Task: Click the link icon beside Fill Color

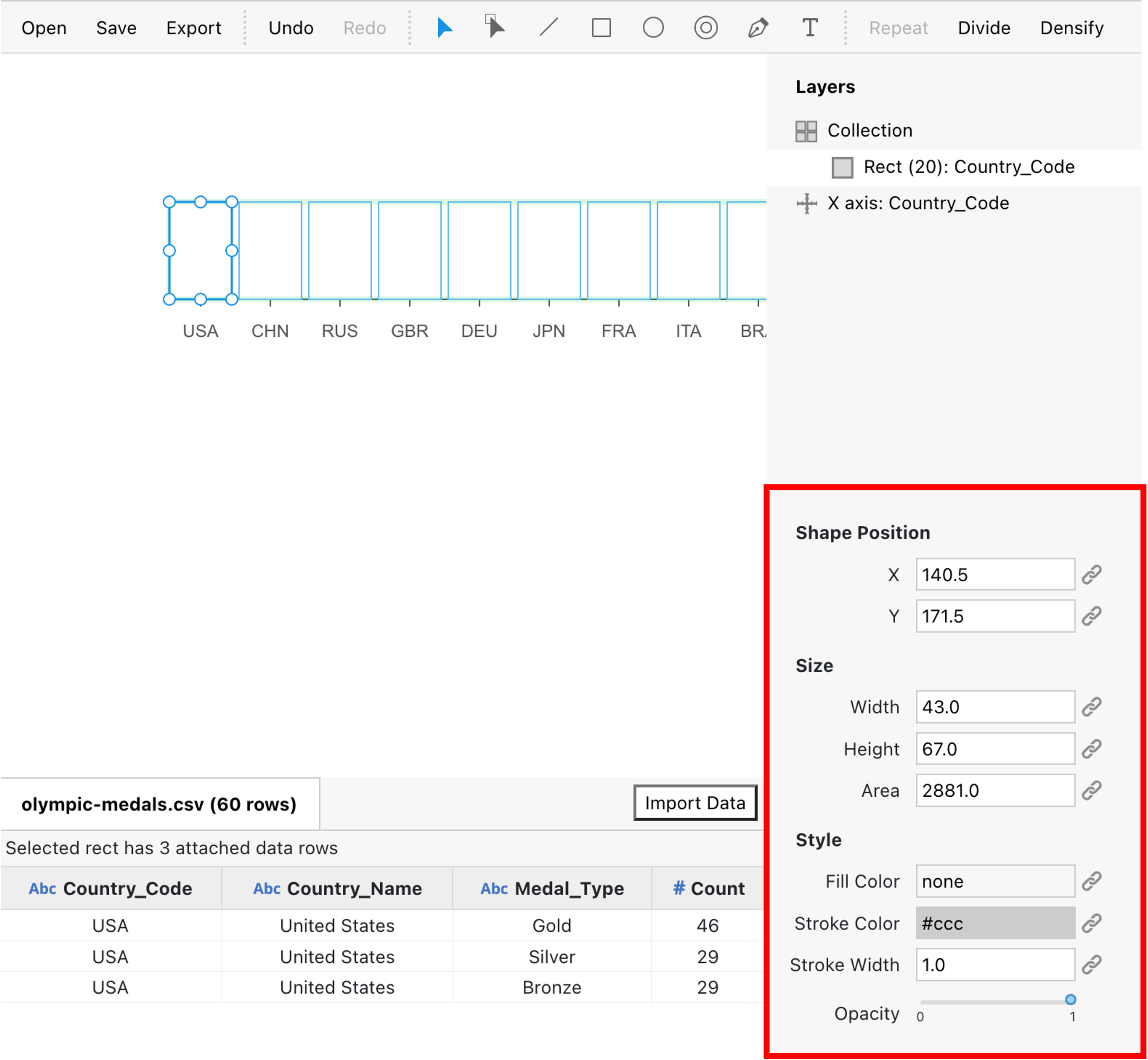Action: pyautogui.click(x=1091, y=881)
